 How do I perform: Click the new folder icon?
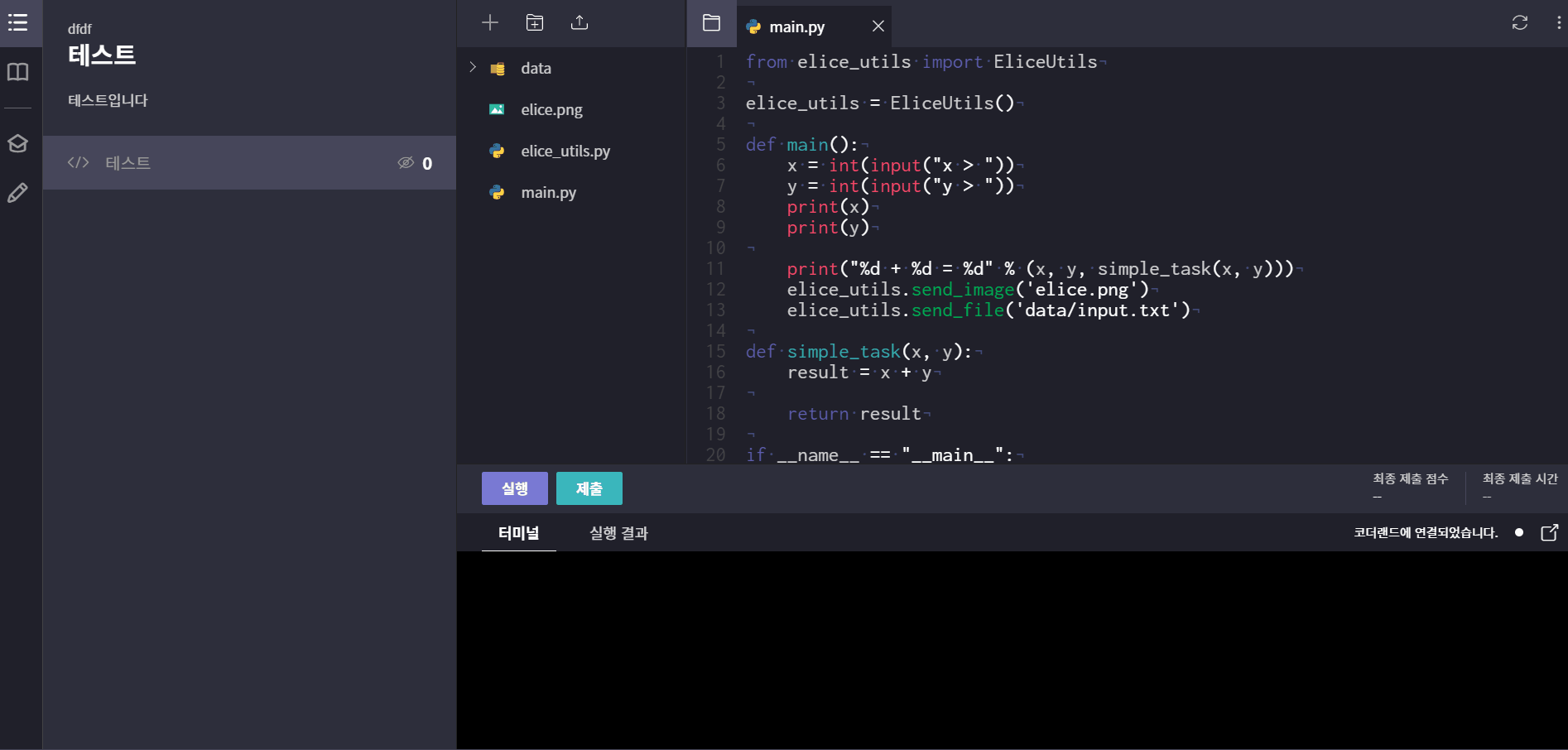pyautogui.click(x=535, y=22)
